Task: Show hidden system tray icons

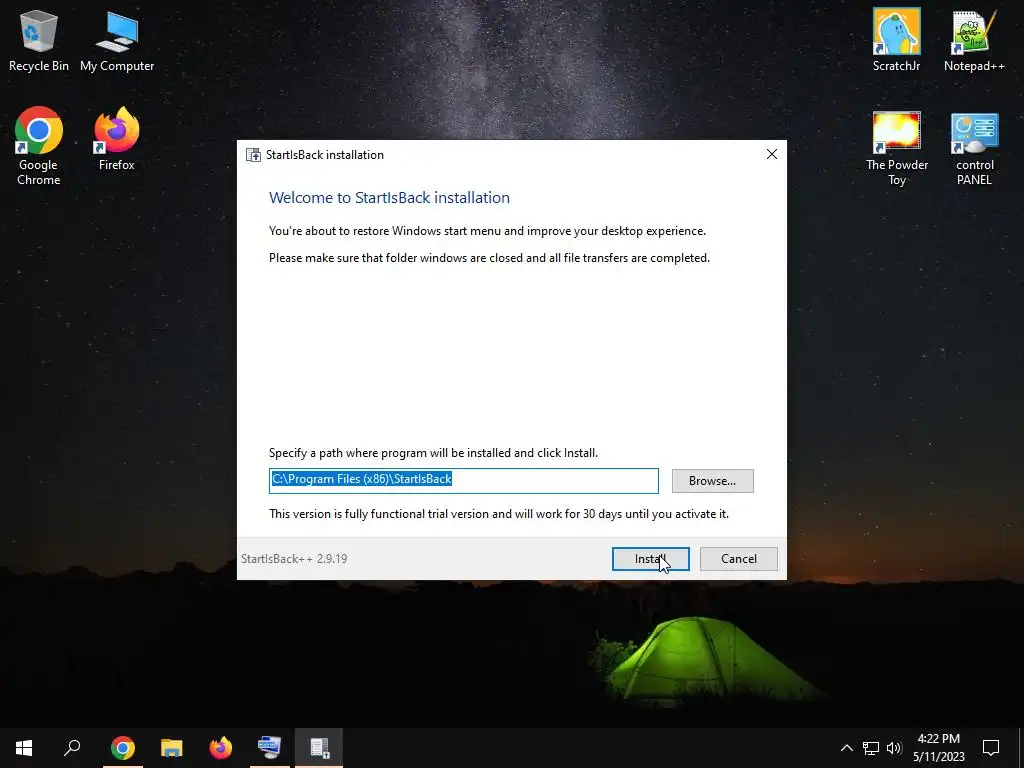Action: pyautogui.click(x=846, y=748)
